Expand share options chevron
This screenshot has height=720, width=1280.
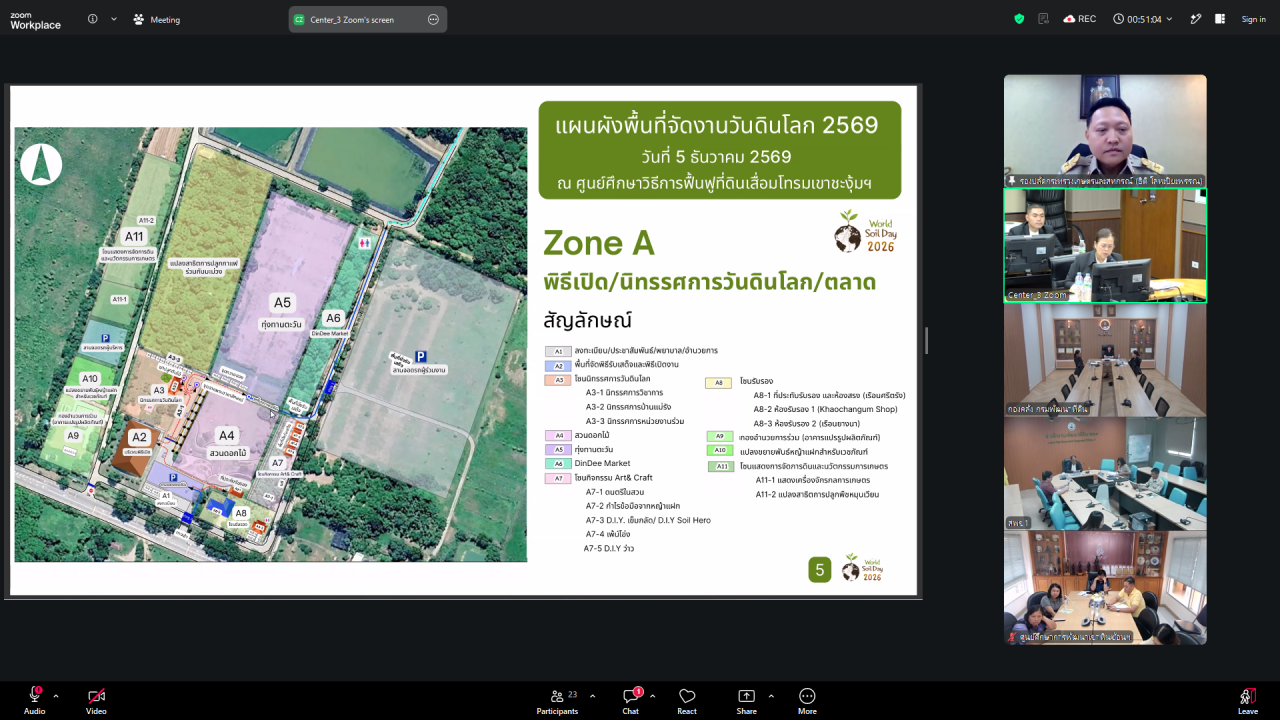[771, 696]
